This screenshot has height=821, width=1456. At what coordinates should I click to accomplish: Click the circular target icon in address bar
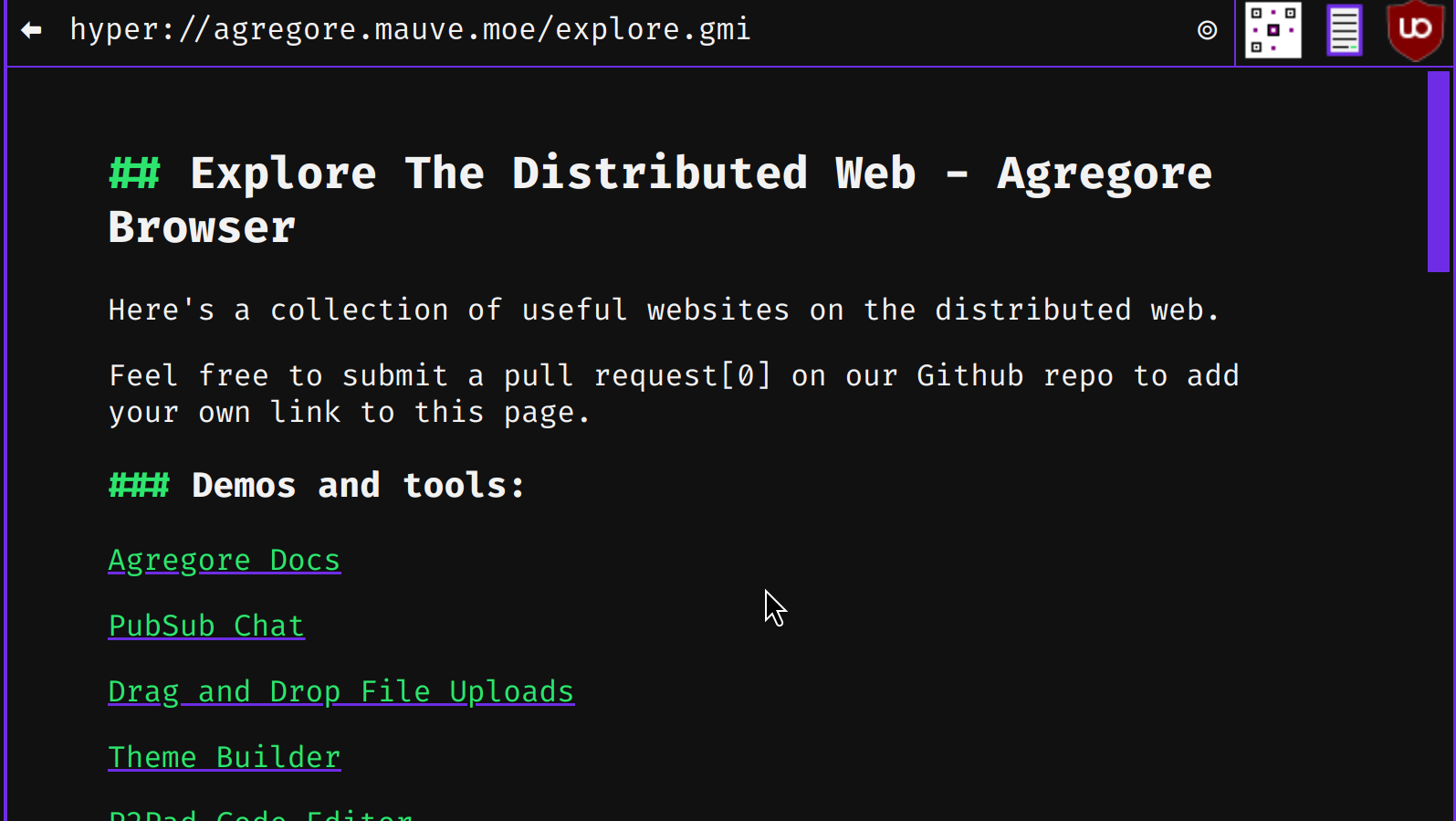pyautogui.click(x=1207, y=30)
